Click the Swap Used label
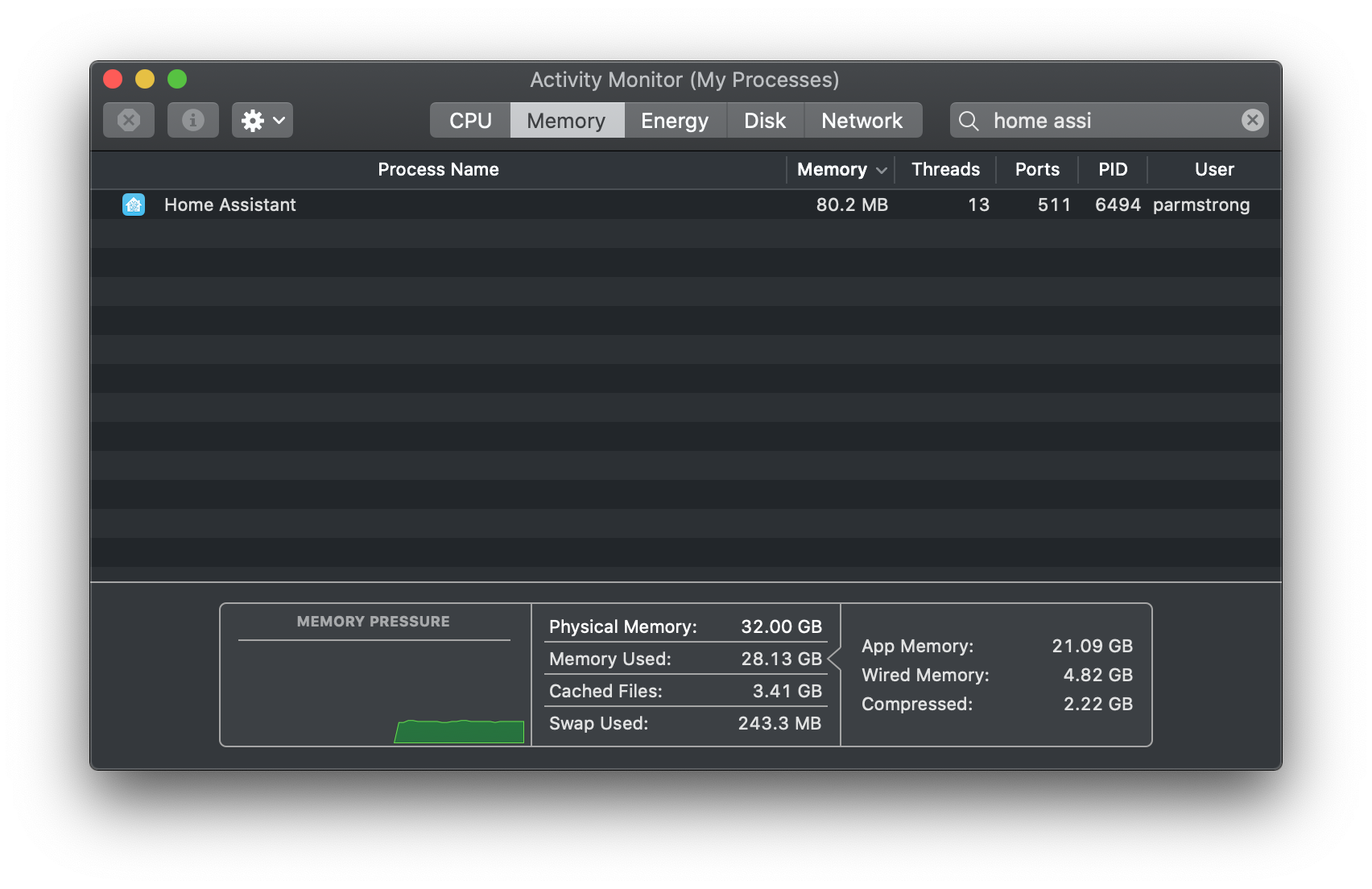The width and height of the screenshot is (1372, 889). (598, 723)
